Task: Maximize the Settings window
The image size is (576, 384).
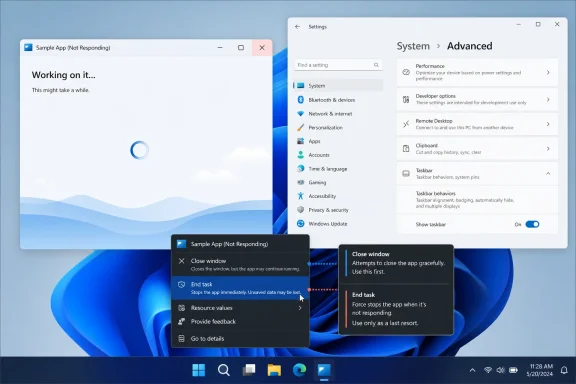Action: (x=538, y=24)
